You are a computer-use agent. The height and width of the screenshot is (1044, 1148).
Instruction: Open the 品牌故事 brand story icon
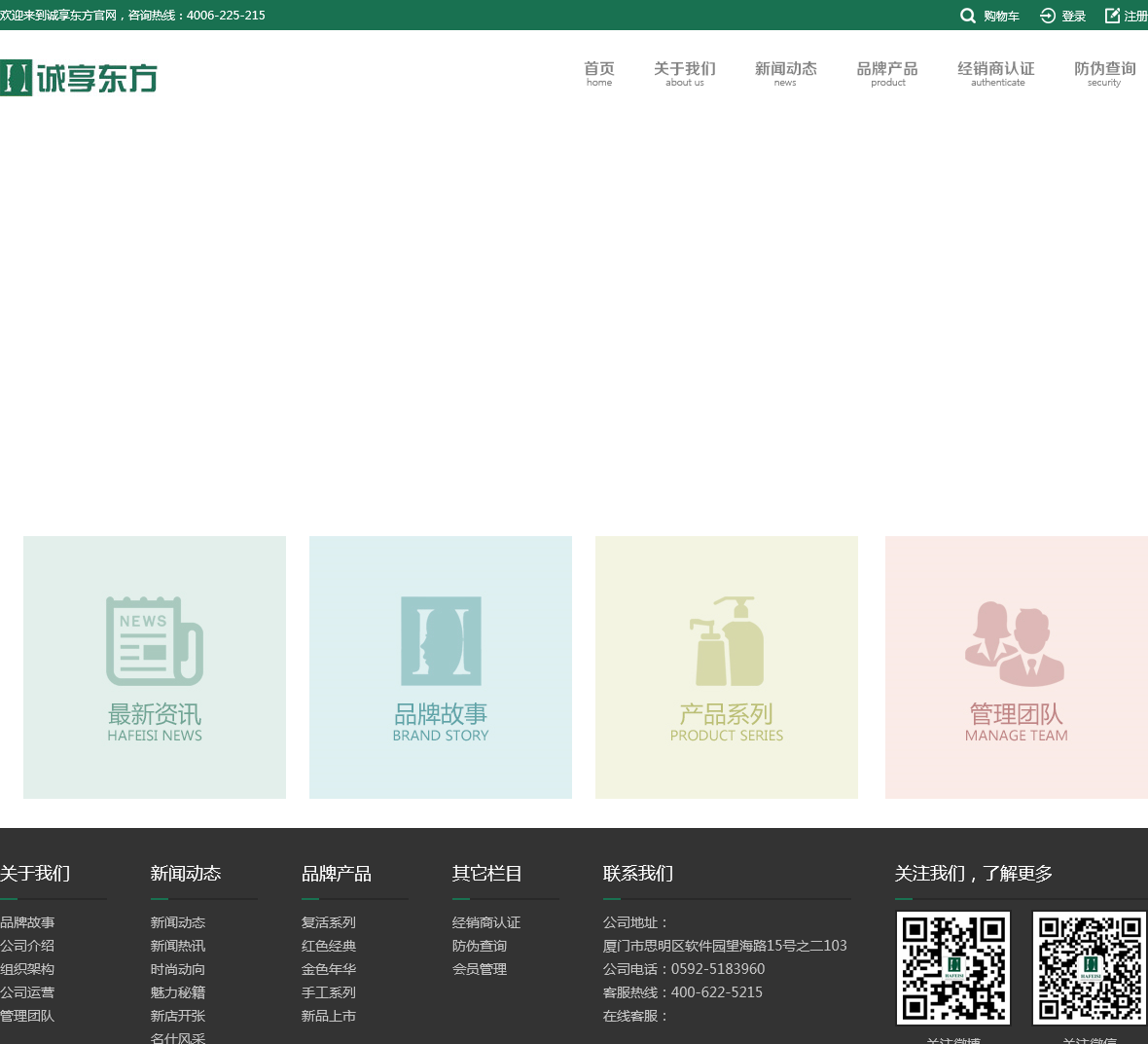[x=441, y=641]
